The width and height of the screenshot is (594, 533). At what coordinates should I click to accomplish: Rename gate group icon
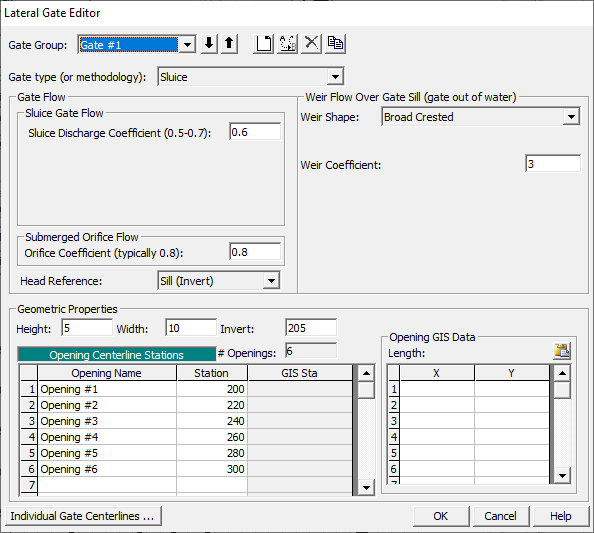288,44
